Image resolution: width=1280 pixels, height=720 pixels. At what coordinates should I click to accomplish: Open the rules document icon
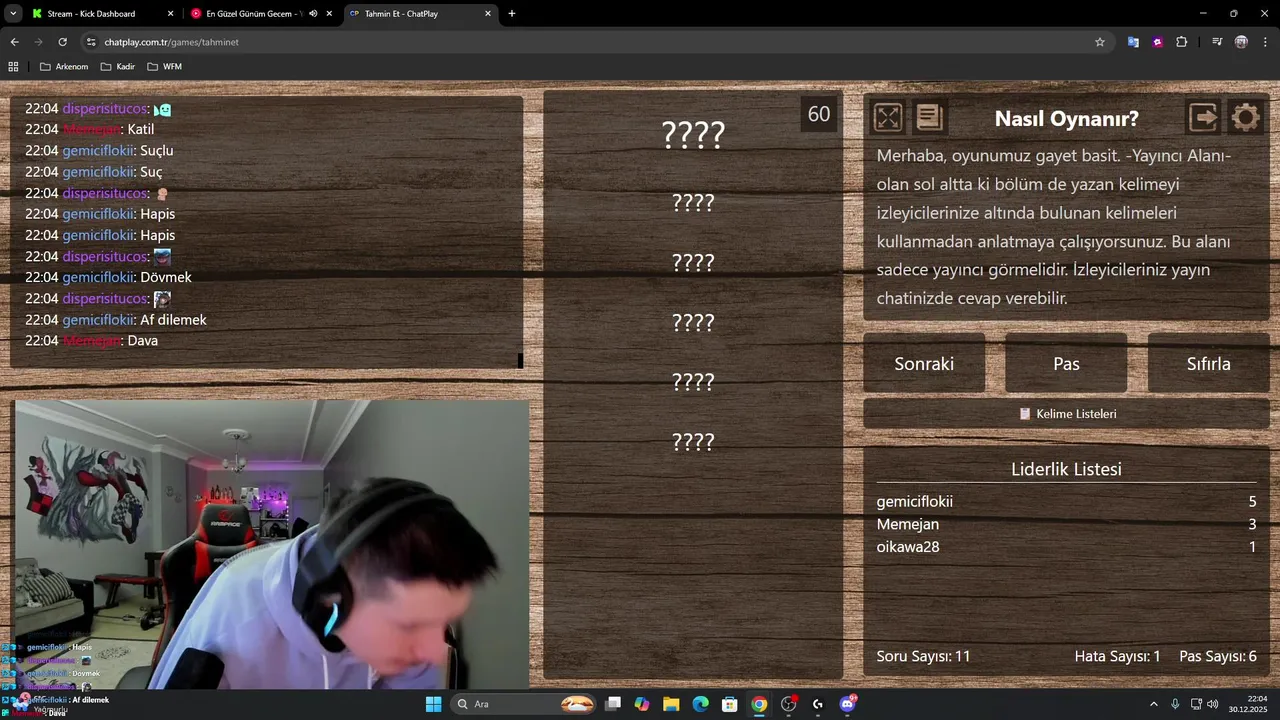tap(929, 118)
